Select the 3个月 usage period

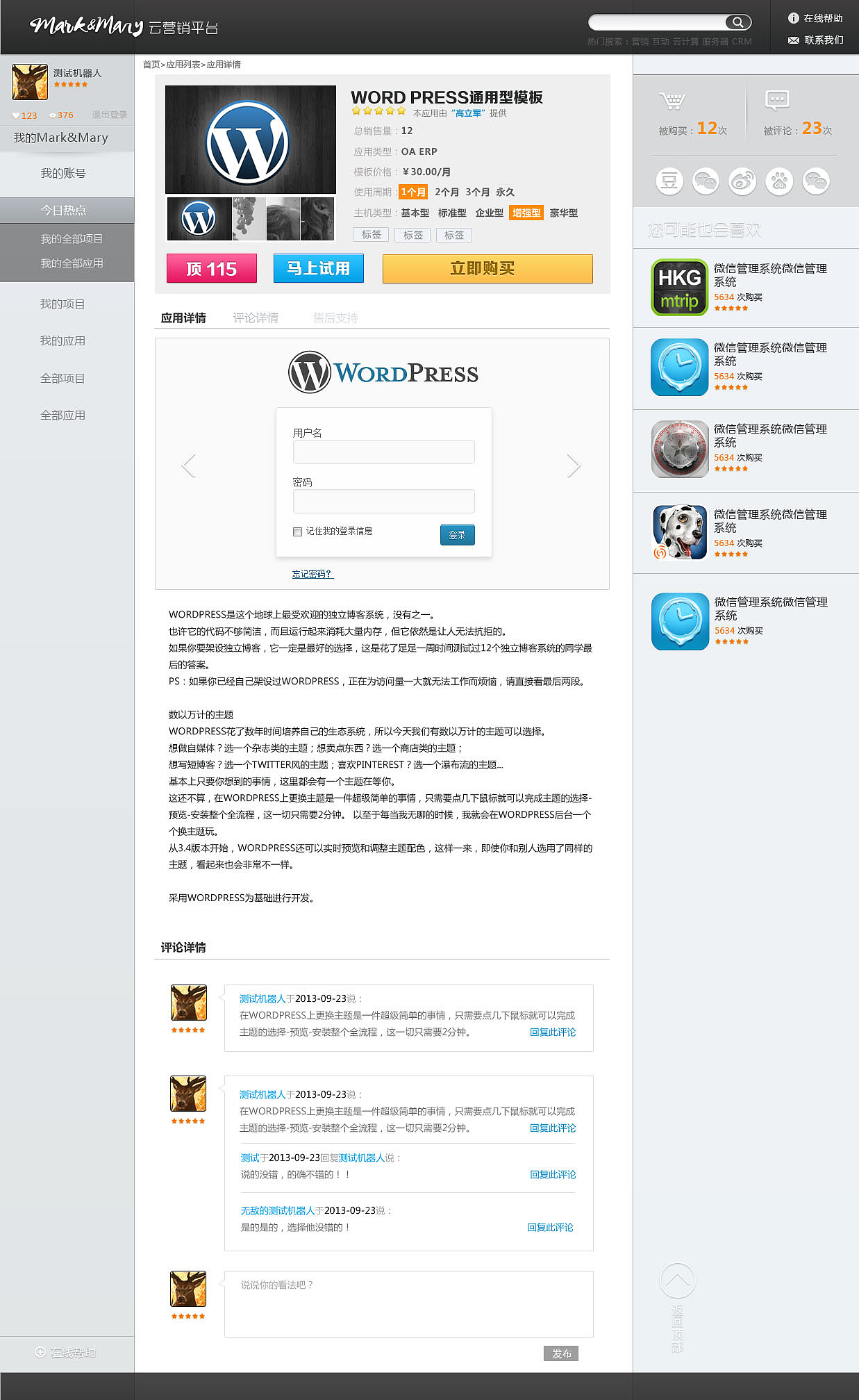click(x=477, y=192)
